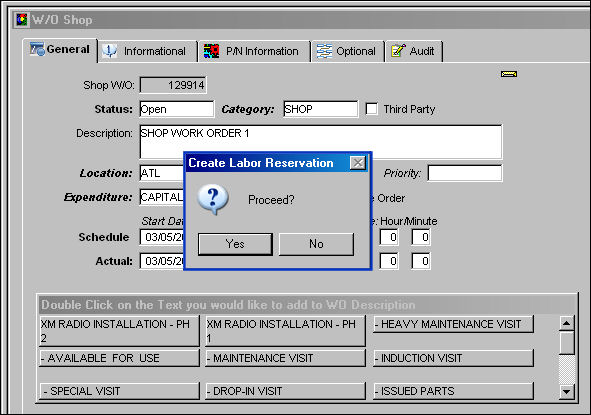Open the Audit tab
Viewport: 591px width, 415px height.
click(413, 51)
